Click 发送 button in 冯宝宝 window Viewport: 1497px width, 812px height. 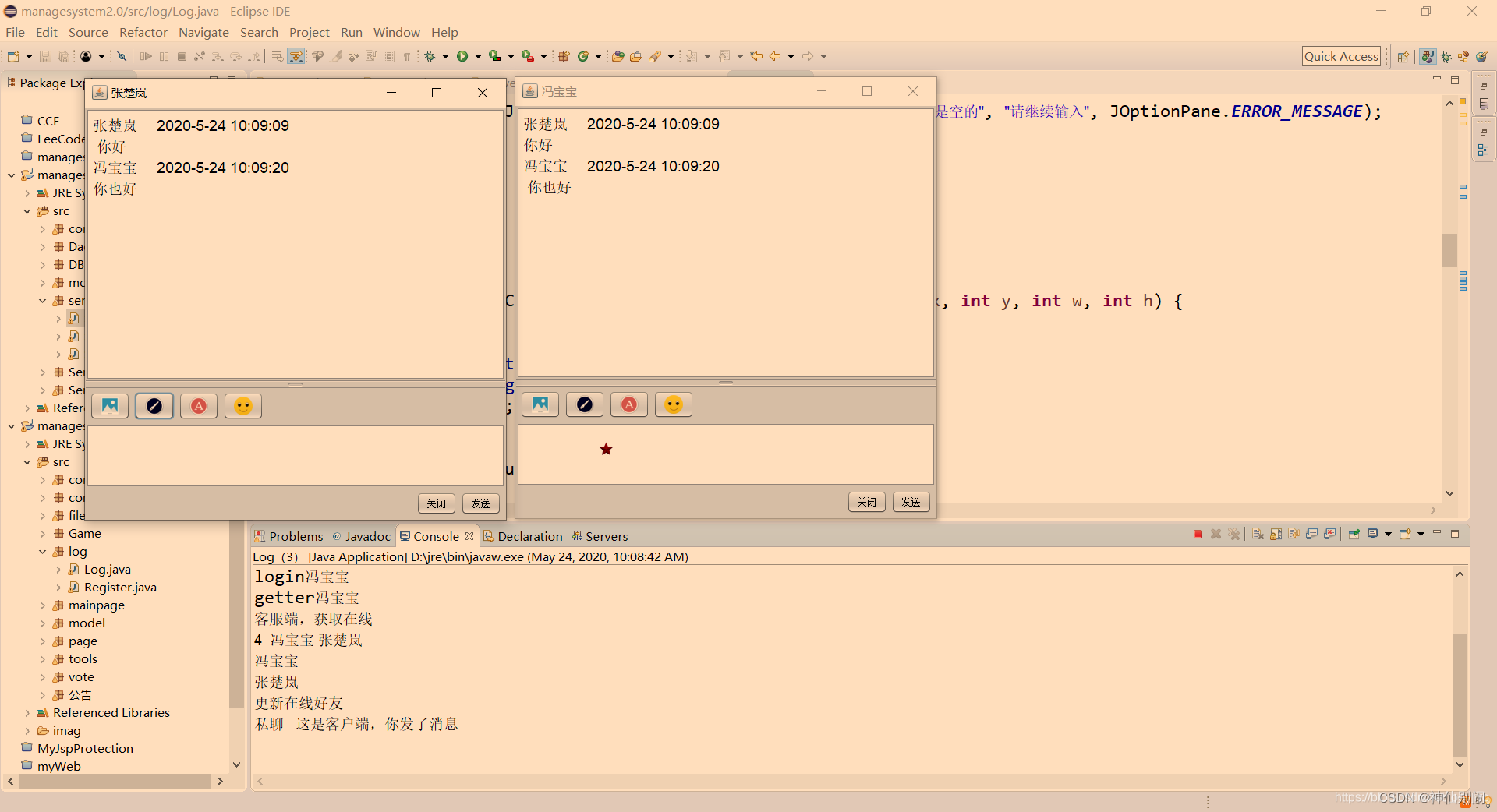click(911, 502)
